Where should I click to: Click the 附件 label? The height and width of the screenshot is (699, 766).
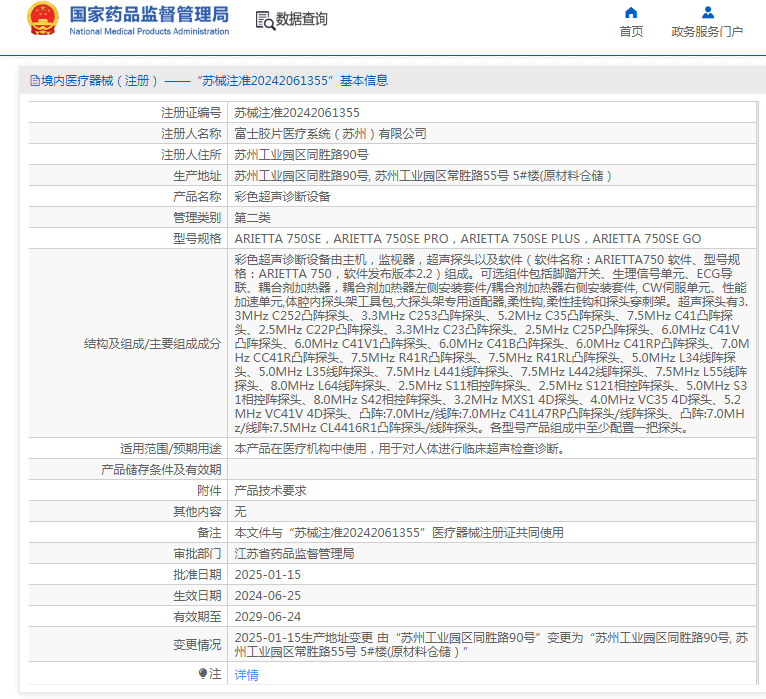209,491
